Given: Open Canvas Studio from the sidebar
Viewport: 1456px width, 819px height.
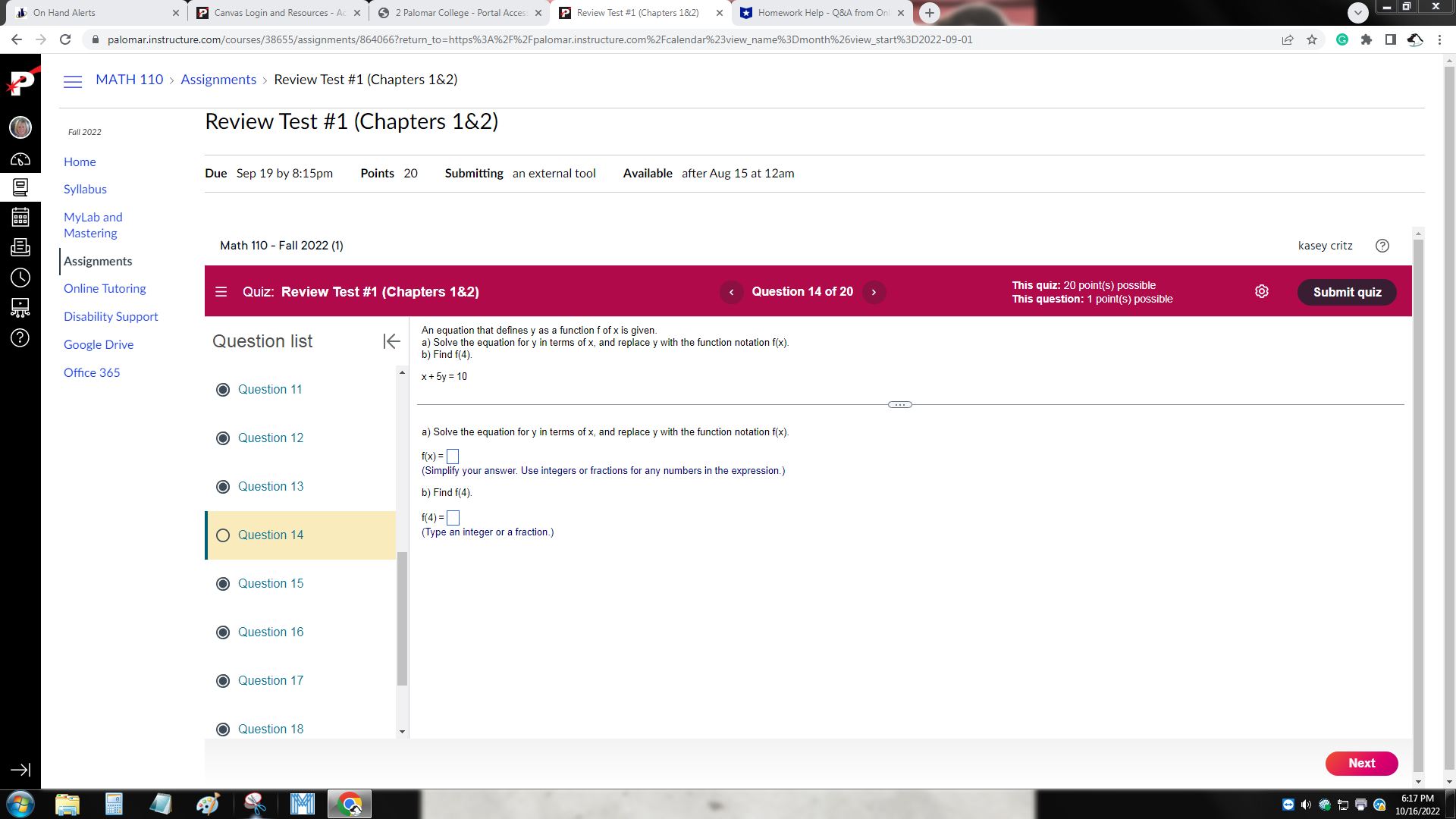Looking at the screenshot, I should (x=20, y=307).
